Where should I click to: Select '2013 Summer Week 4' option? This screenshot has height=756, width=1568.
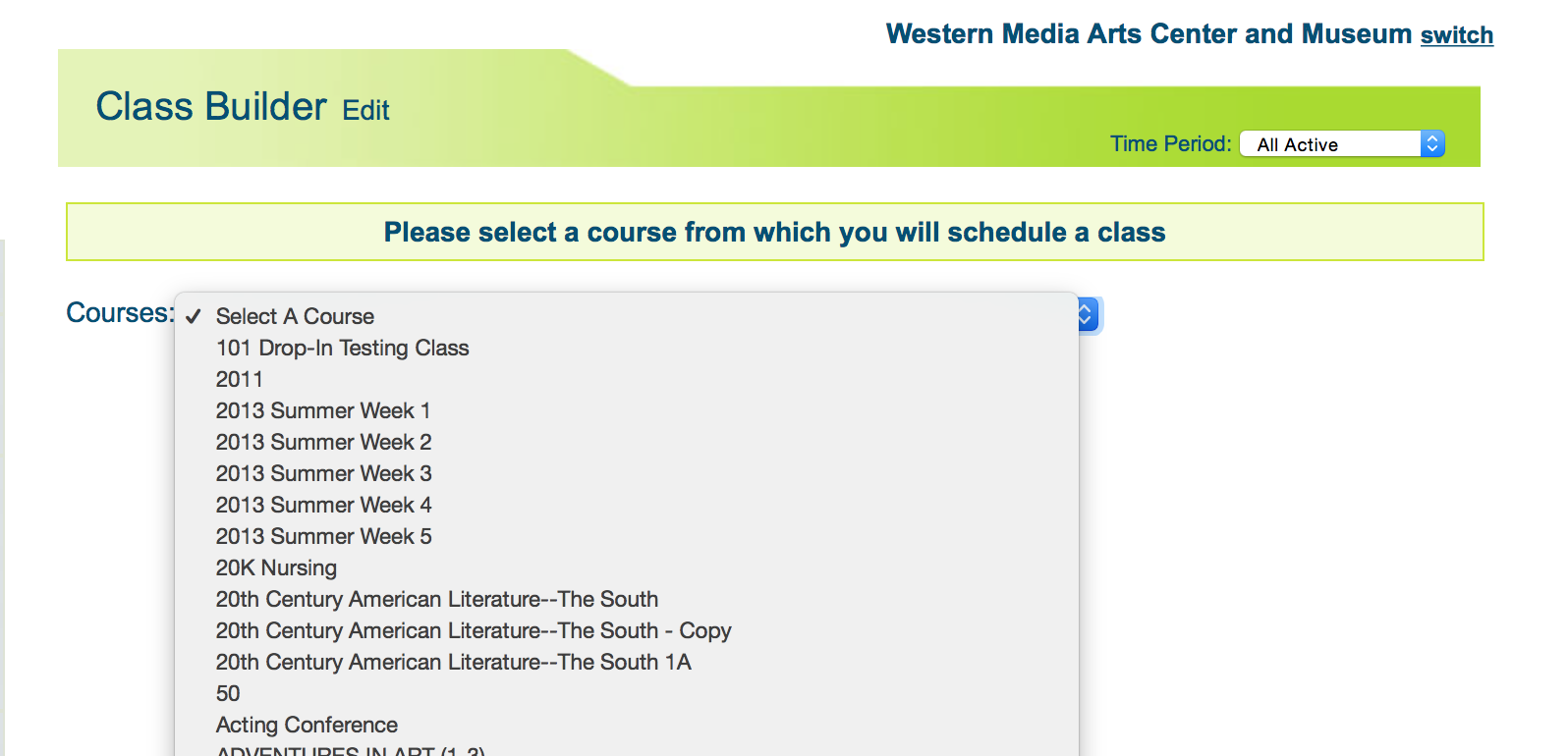pyautogui.click(x=323, y=505)
